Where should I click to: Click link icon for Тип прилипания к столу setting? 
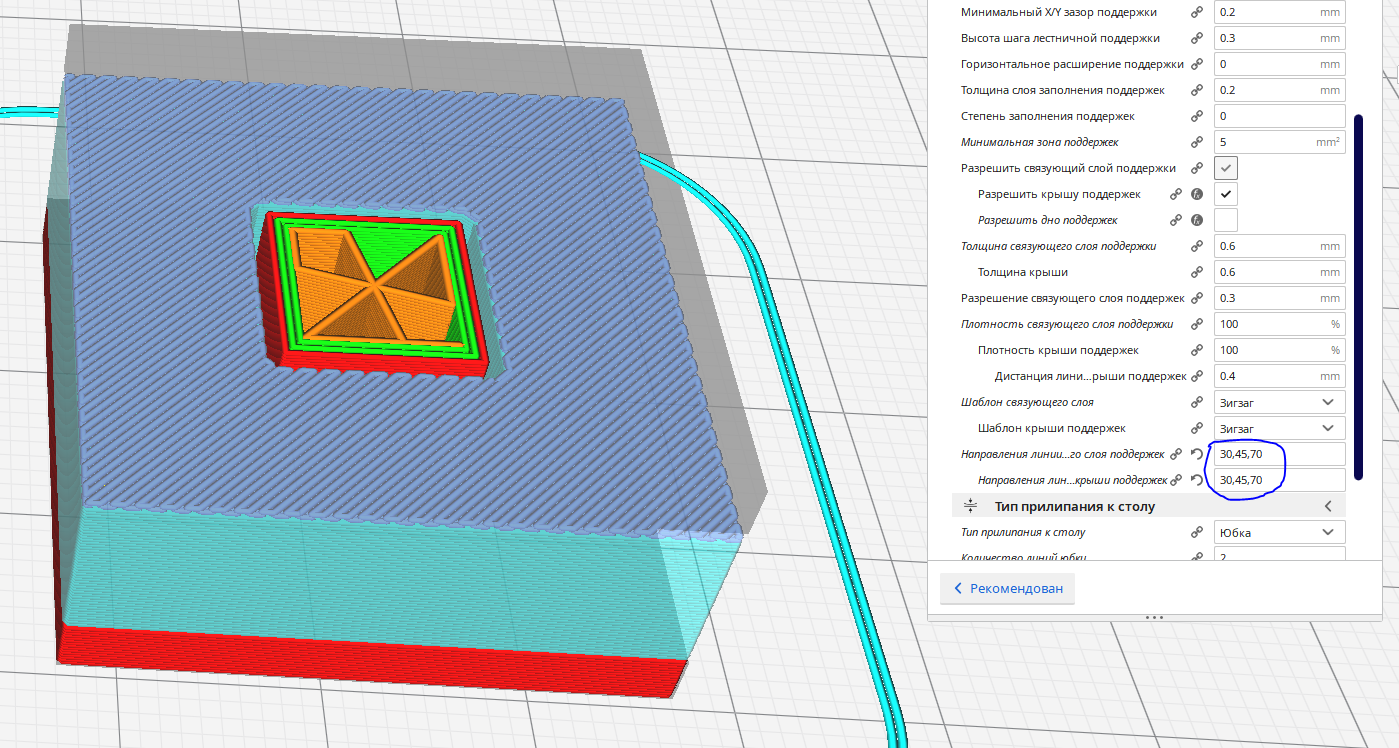[1197, 532]
